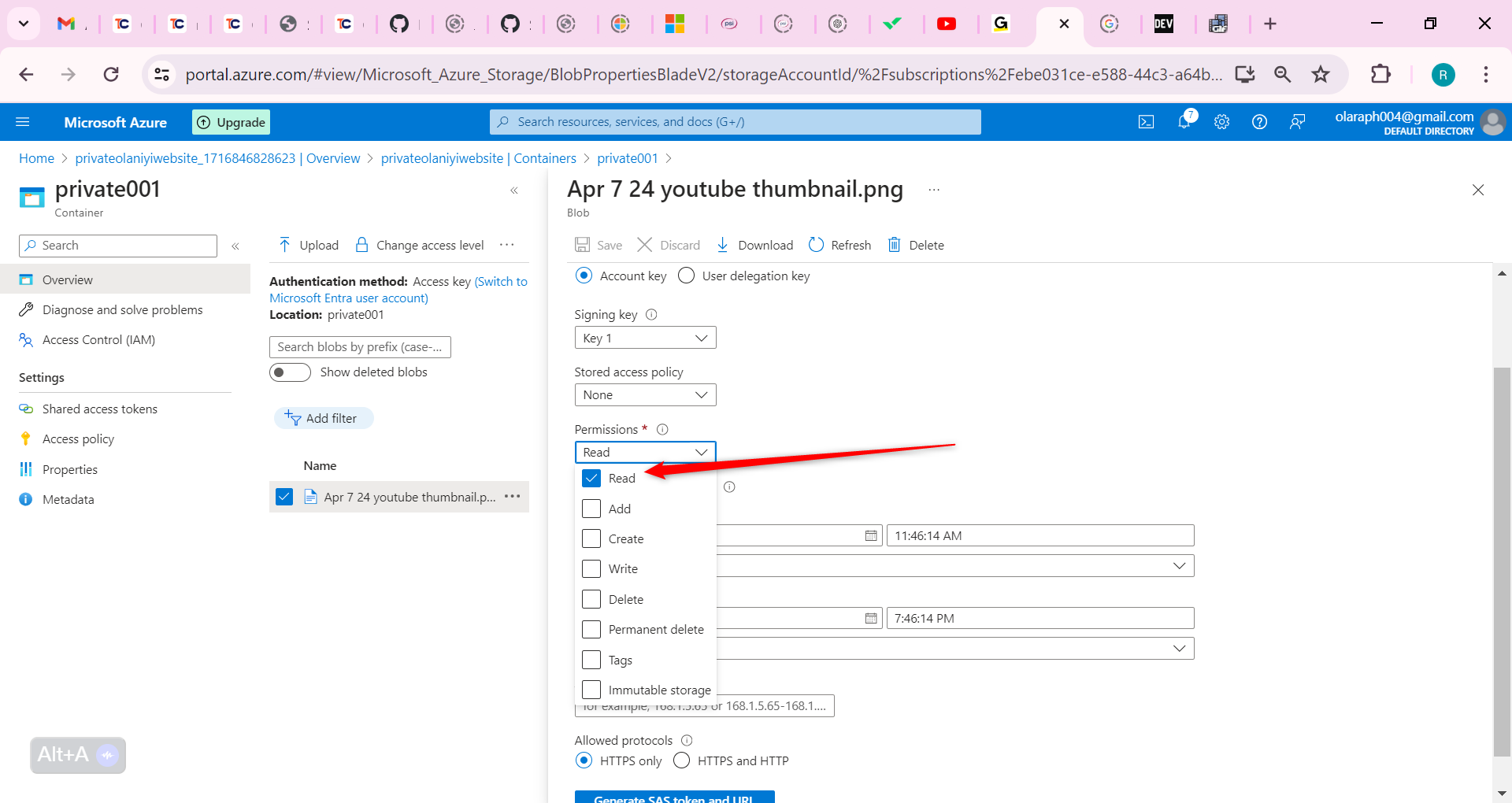The height and width of the screenshot is (803, 1512).
Task: Open browser tab search dropdown
Action: point(24,24)
